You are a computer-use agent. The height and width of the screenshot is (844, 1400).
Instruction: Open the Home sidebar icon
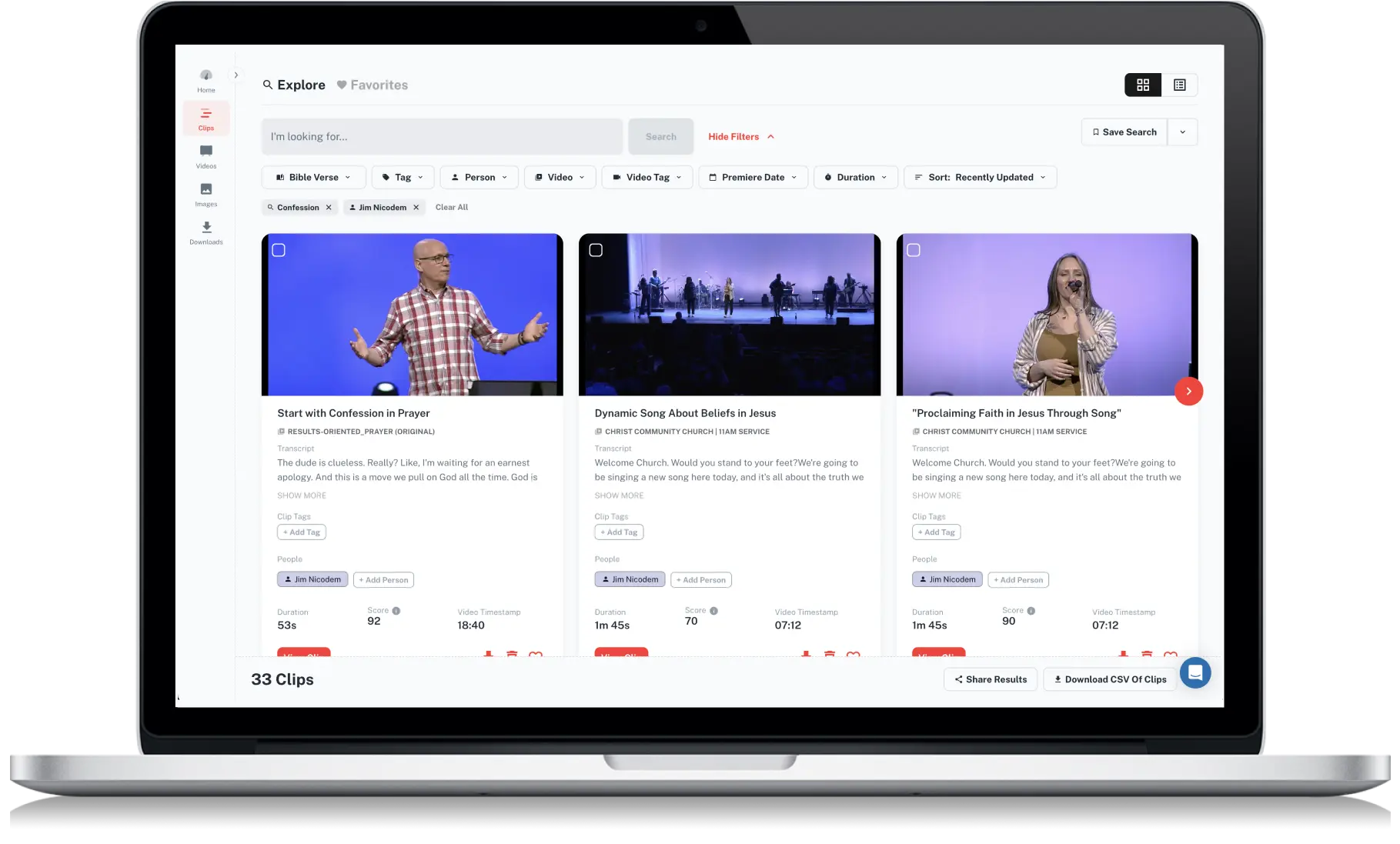tap(205, 80)
